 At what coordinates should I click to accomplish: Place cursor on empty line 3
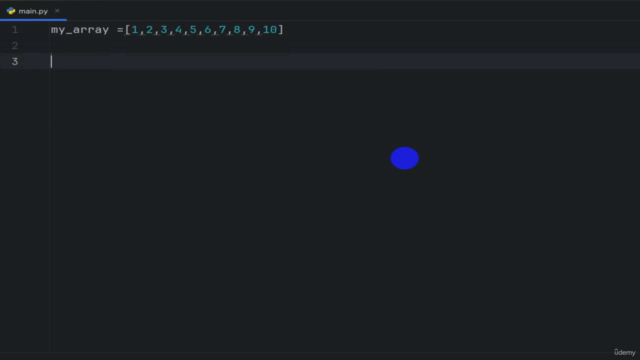click(x=343, y=61)
